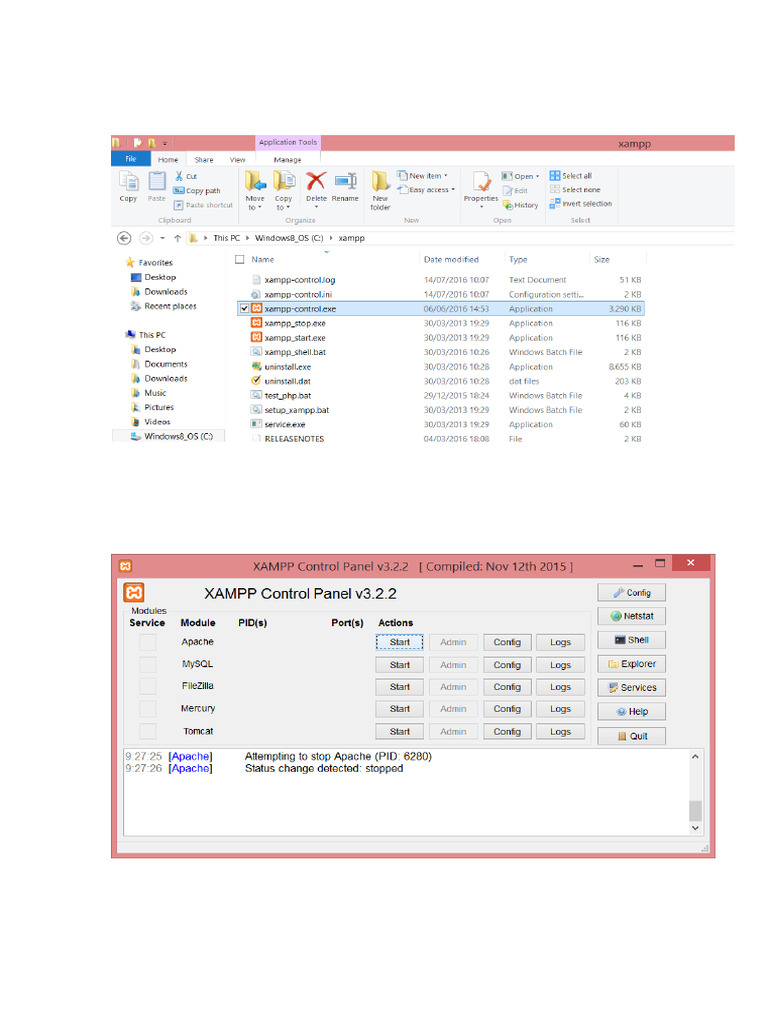The height and width of the screenshot is (1024, 768).
Task: Open the top-right Config button with wrench
Action: point(632,592)
